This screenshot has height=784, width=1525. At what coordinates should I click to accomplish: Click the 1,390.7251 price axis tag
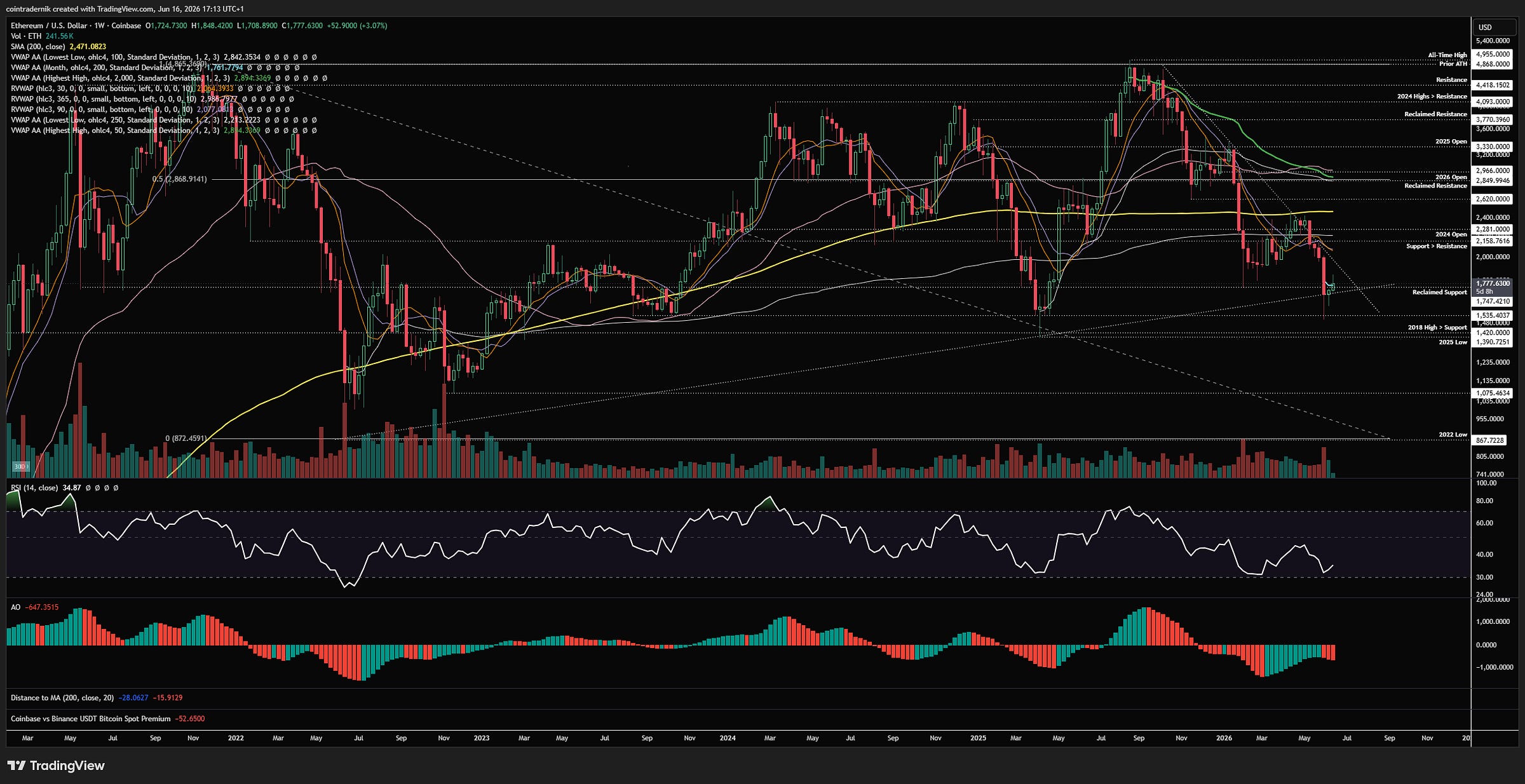(x=1493, y=342)
